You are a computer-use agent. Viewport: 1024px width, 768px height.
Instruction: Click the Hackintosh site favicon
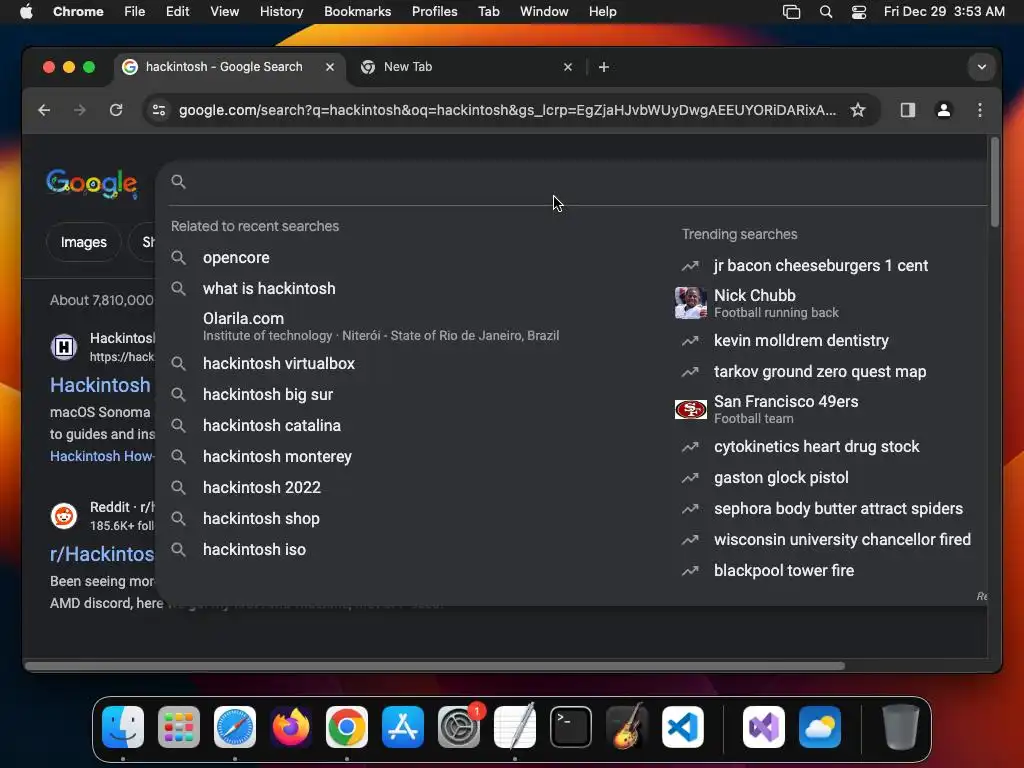pos(64,347)
